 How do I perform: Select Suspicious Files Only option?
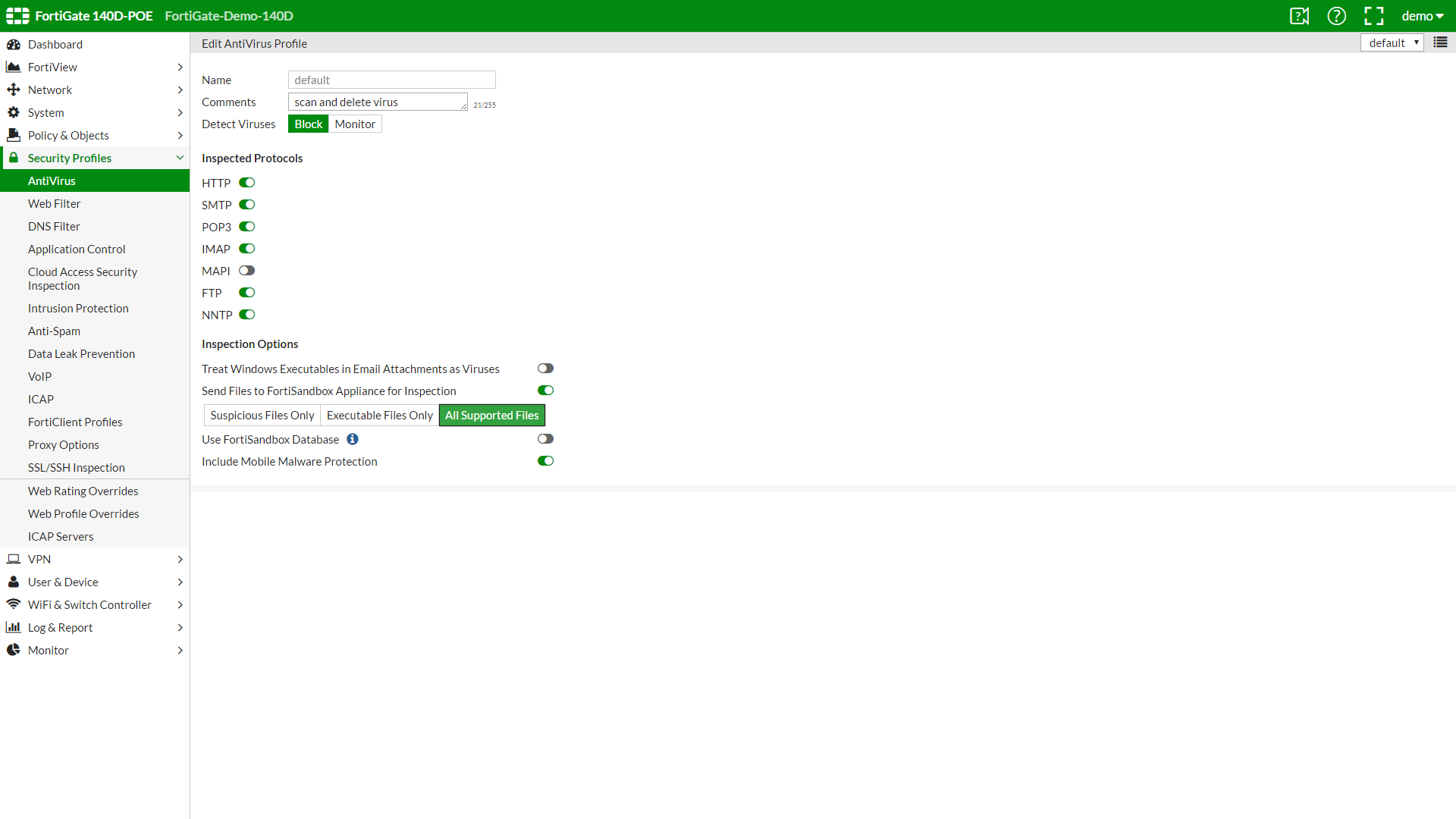click(262, 416)
